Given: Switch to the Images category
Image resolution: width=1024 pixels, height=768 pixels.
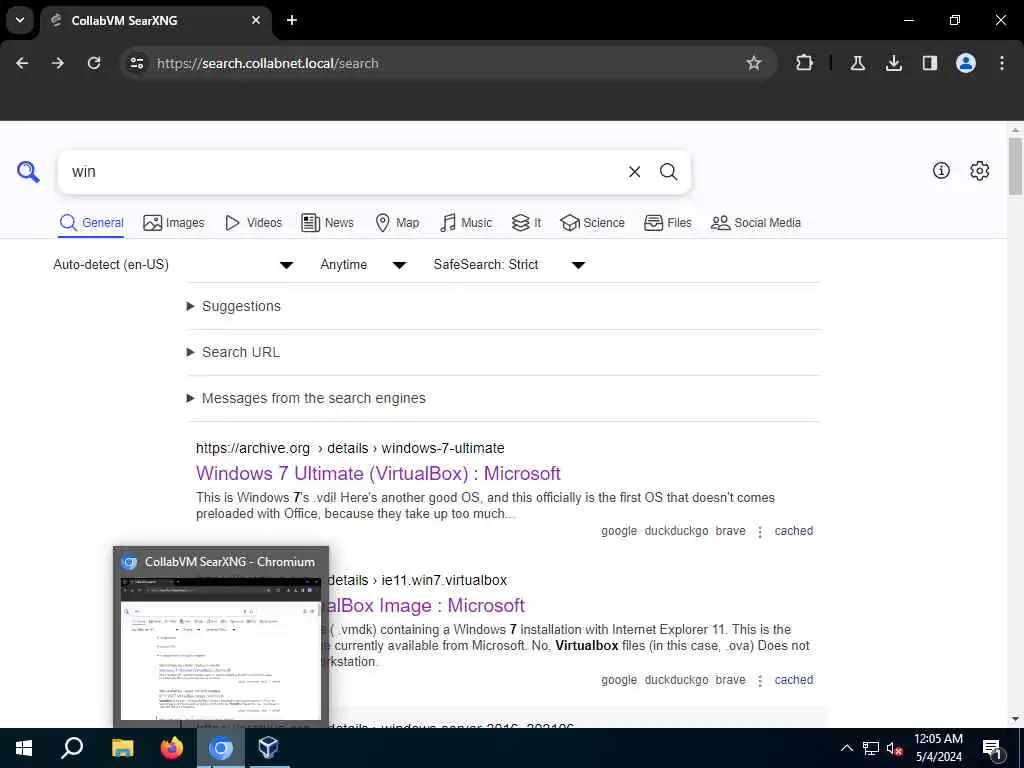Looking at the screenshot, I should [x=174, y=223].
